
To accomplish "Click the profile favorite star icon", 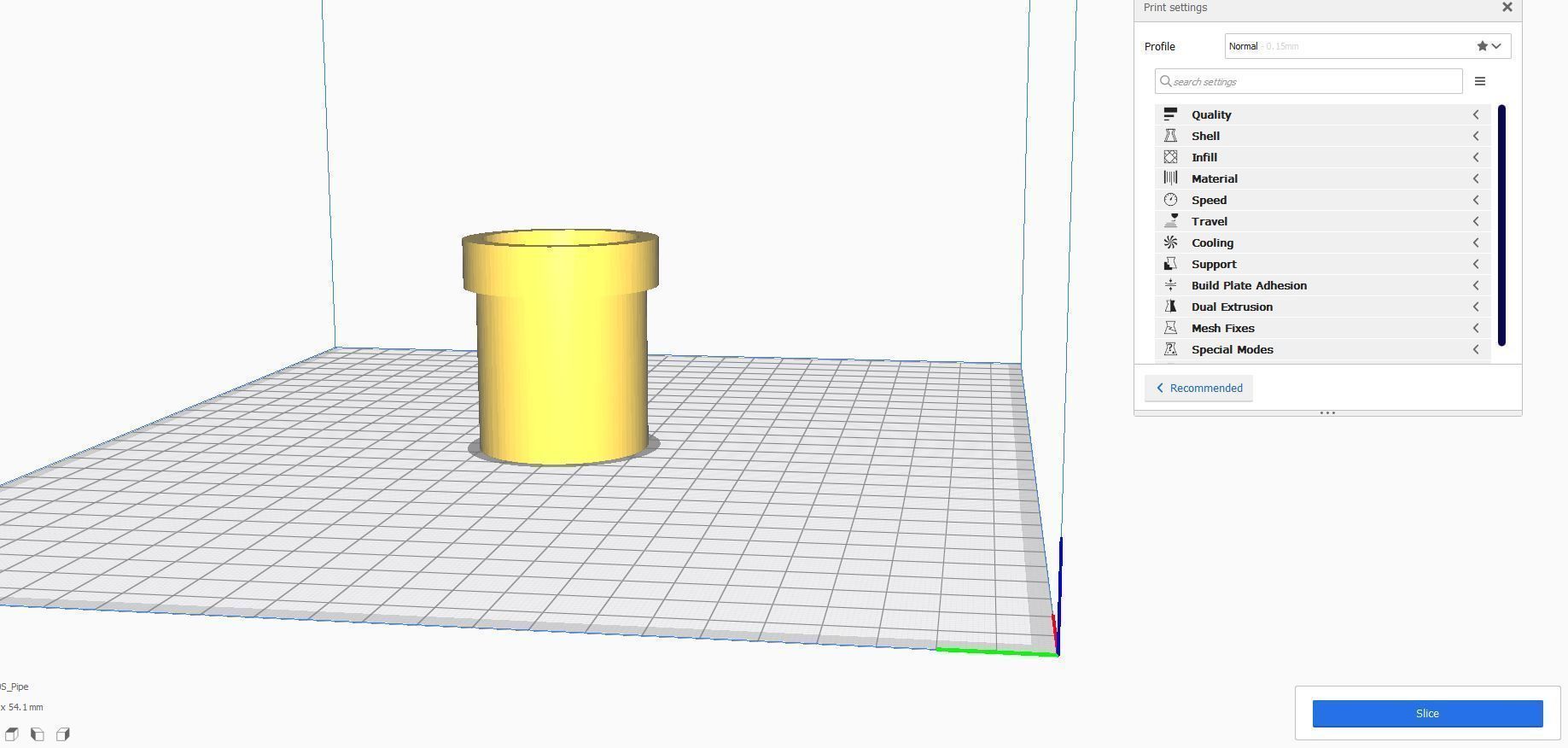I will point(1483,46).
